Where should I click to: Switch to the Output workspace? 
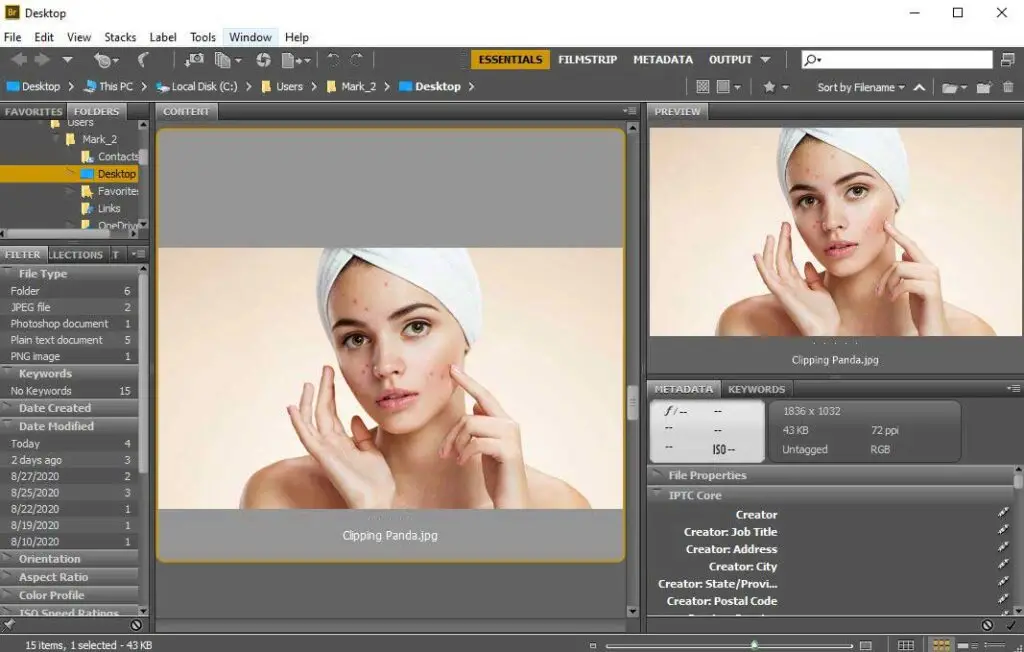pos(730,59)
